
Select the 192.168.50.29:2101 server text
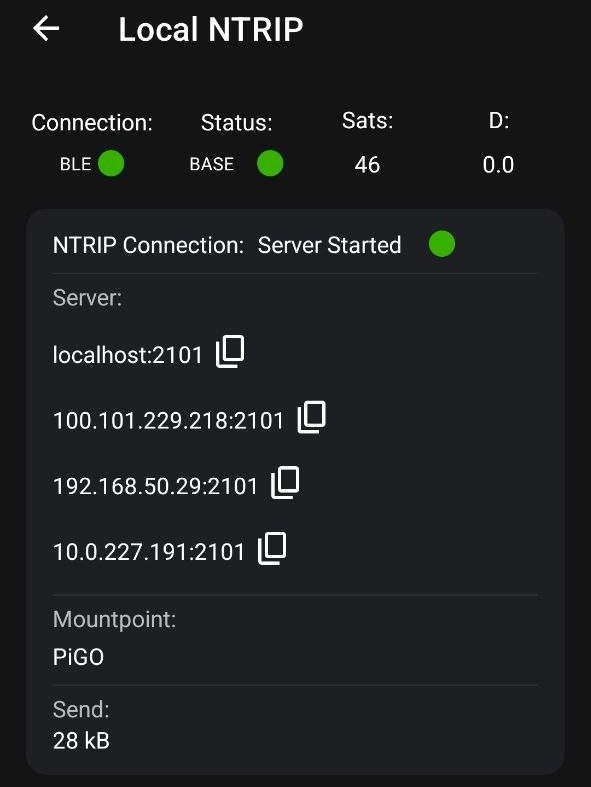[x=155, y=486]
